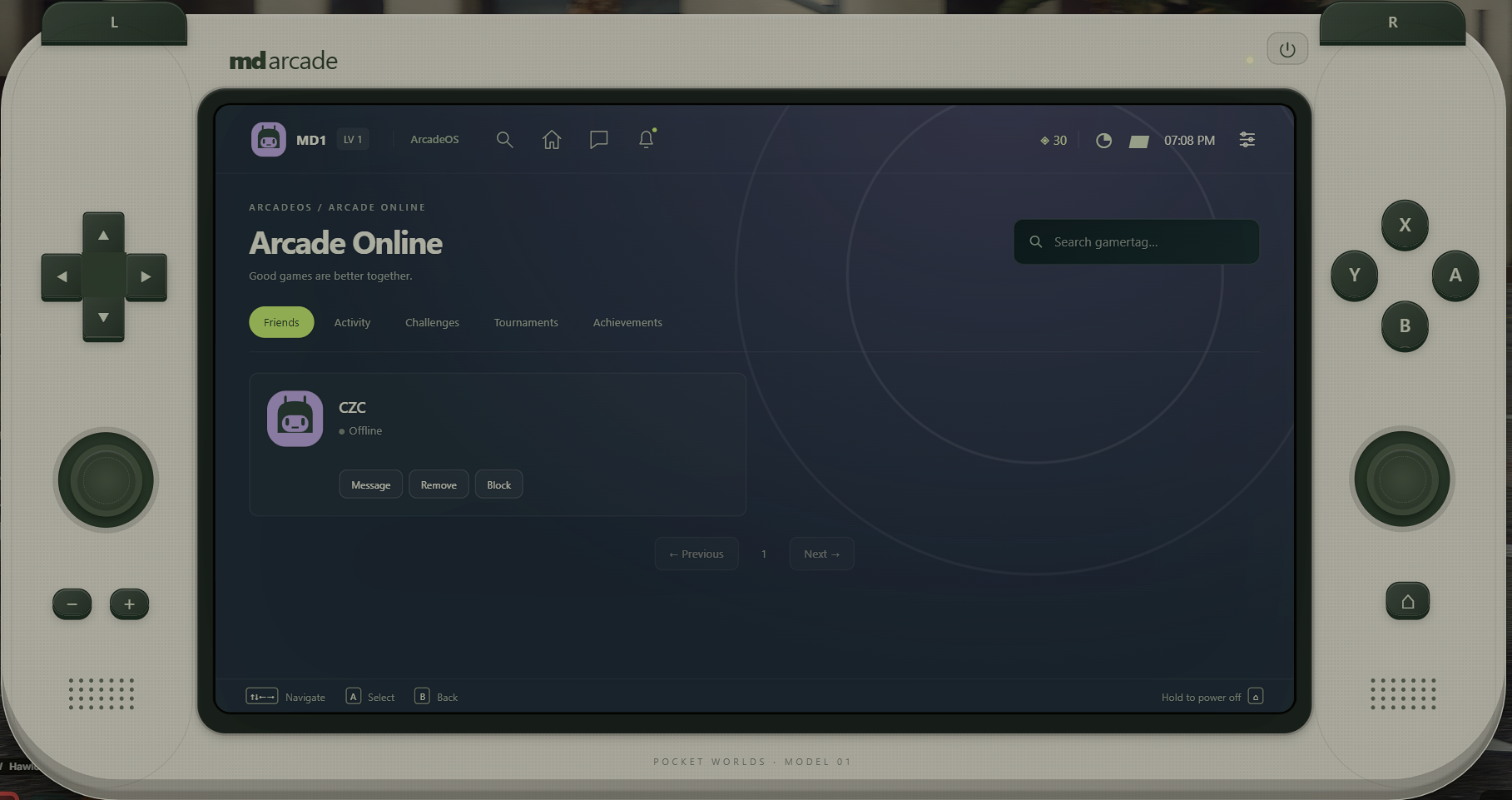Click the D-pad up arrow

click(103, 235)
